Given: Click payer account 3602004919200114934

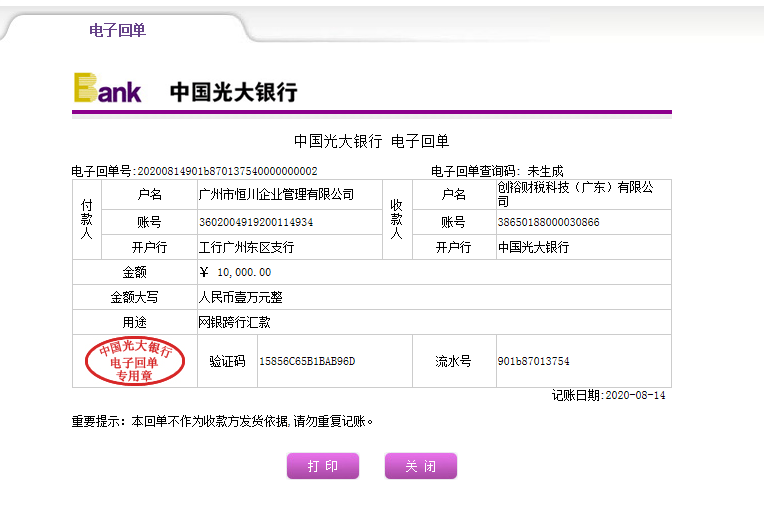Looking at the screenshot, I should [256, 222].
